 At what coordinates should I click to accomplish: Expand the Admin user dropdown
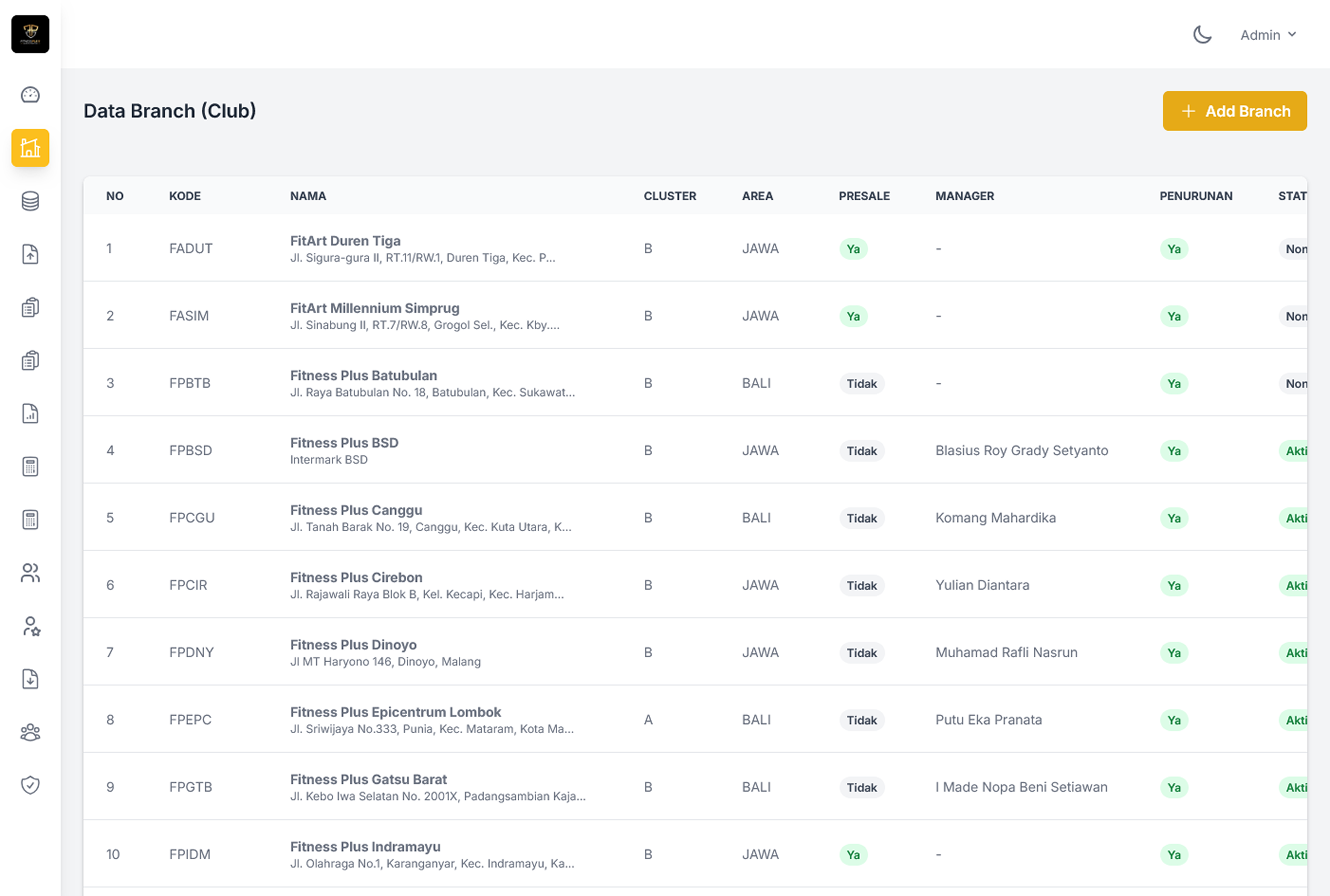click(1268, 35)
